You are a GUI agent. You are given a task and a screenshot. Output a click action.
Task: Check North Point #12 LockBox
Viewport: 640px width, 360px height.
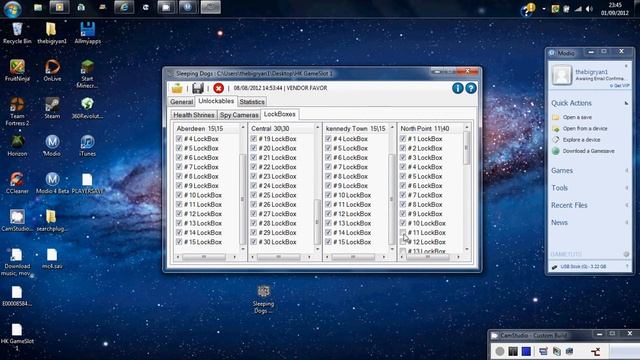pyautogui.click(x=403, y=242)
